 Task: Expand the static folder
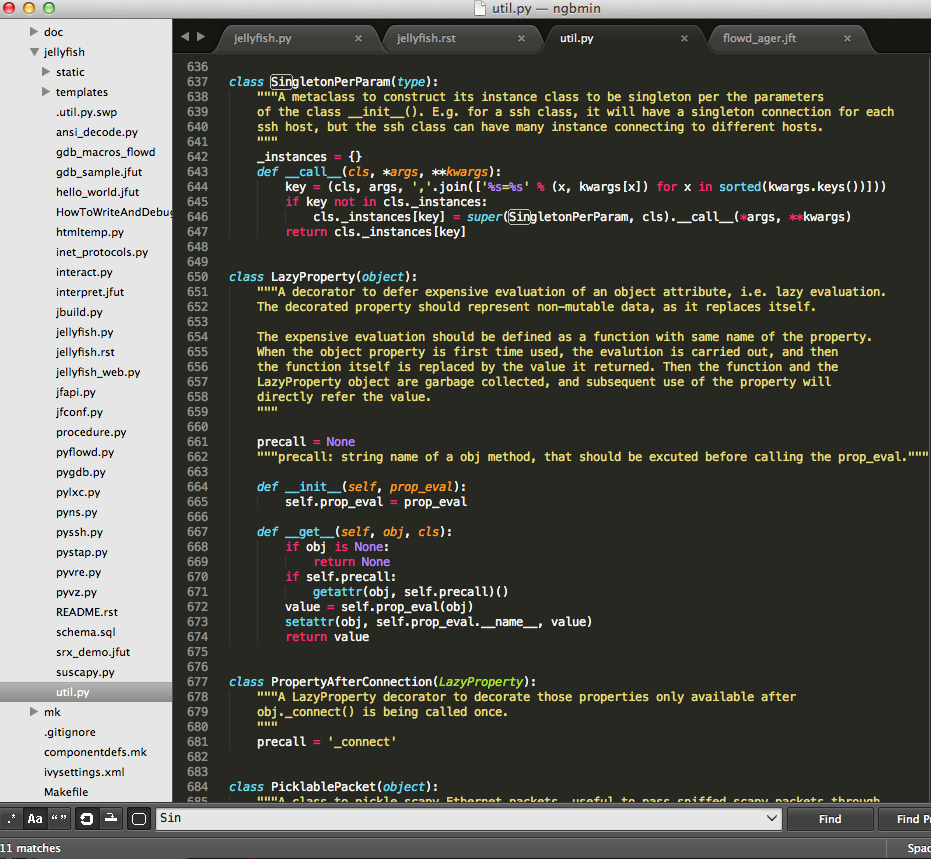click(x=46, y=72)
